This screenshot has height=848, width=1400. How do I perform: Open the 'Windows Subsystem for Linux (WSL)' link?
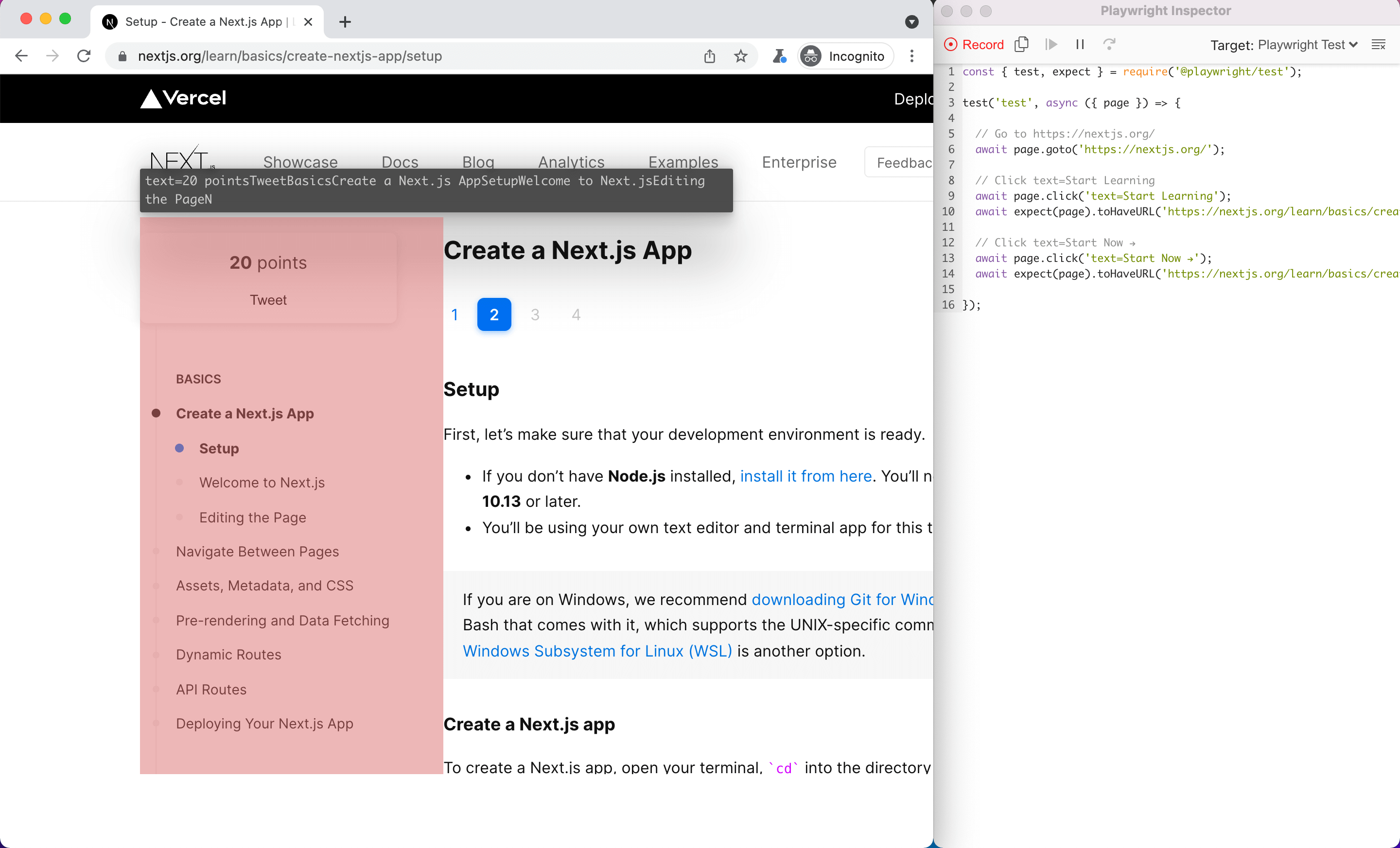pos(597,651)
